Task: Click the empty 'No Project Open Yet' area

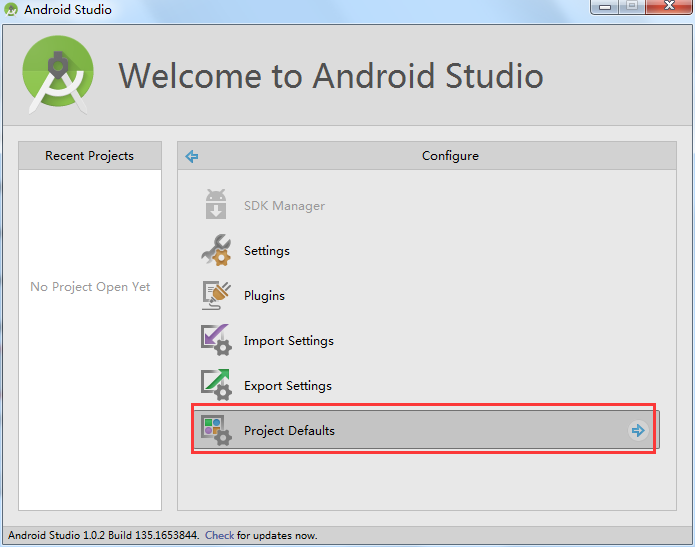Action: coord(90,287)
